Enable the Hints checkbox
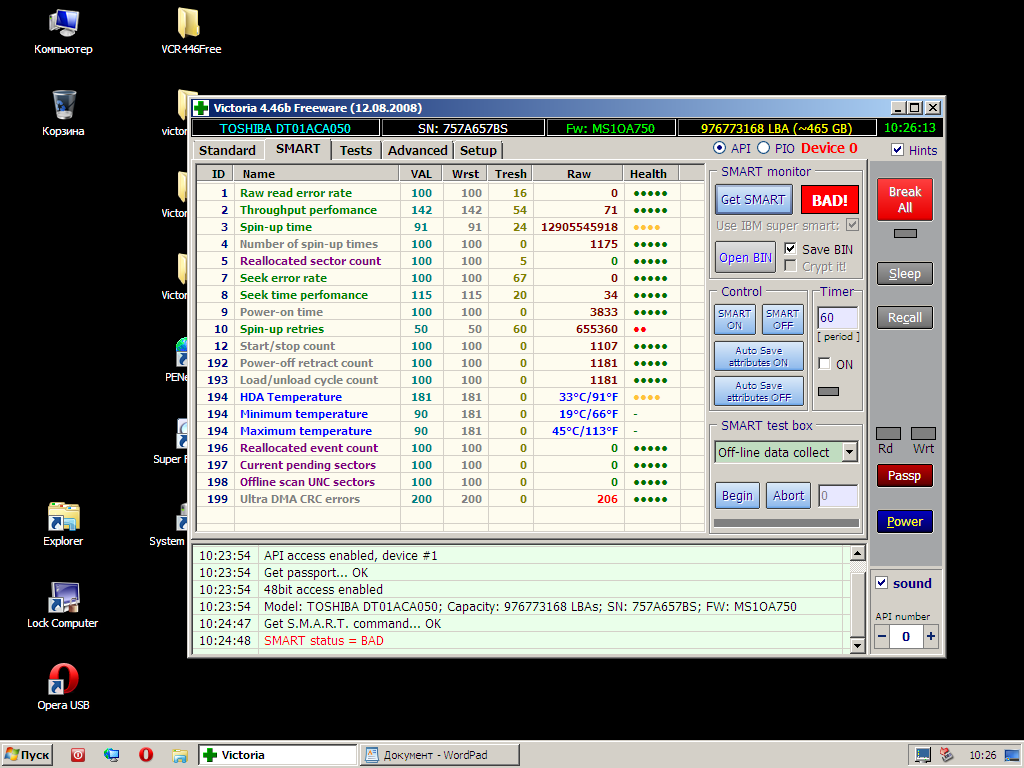 pyautogui.click(x=897, y=150)
